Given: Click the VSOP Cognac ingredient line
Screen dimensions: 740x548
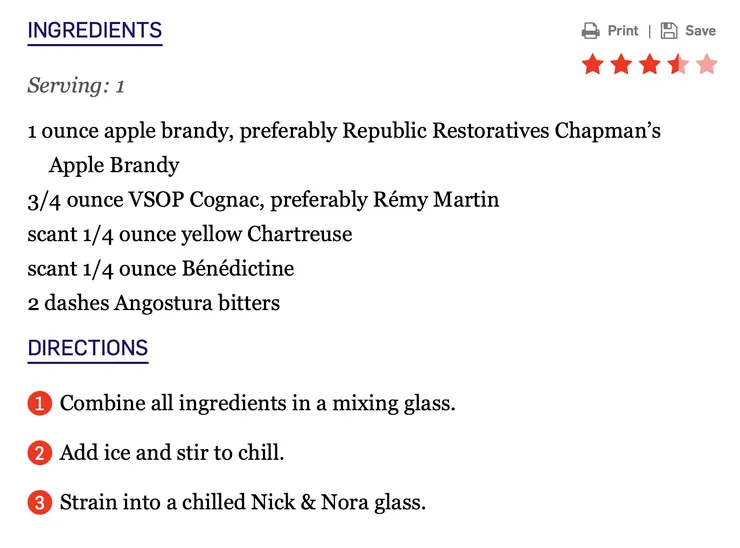Looking at the screenshot, I should point(263,200).
